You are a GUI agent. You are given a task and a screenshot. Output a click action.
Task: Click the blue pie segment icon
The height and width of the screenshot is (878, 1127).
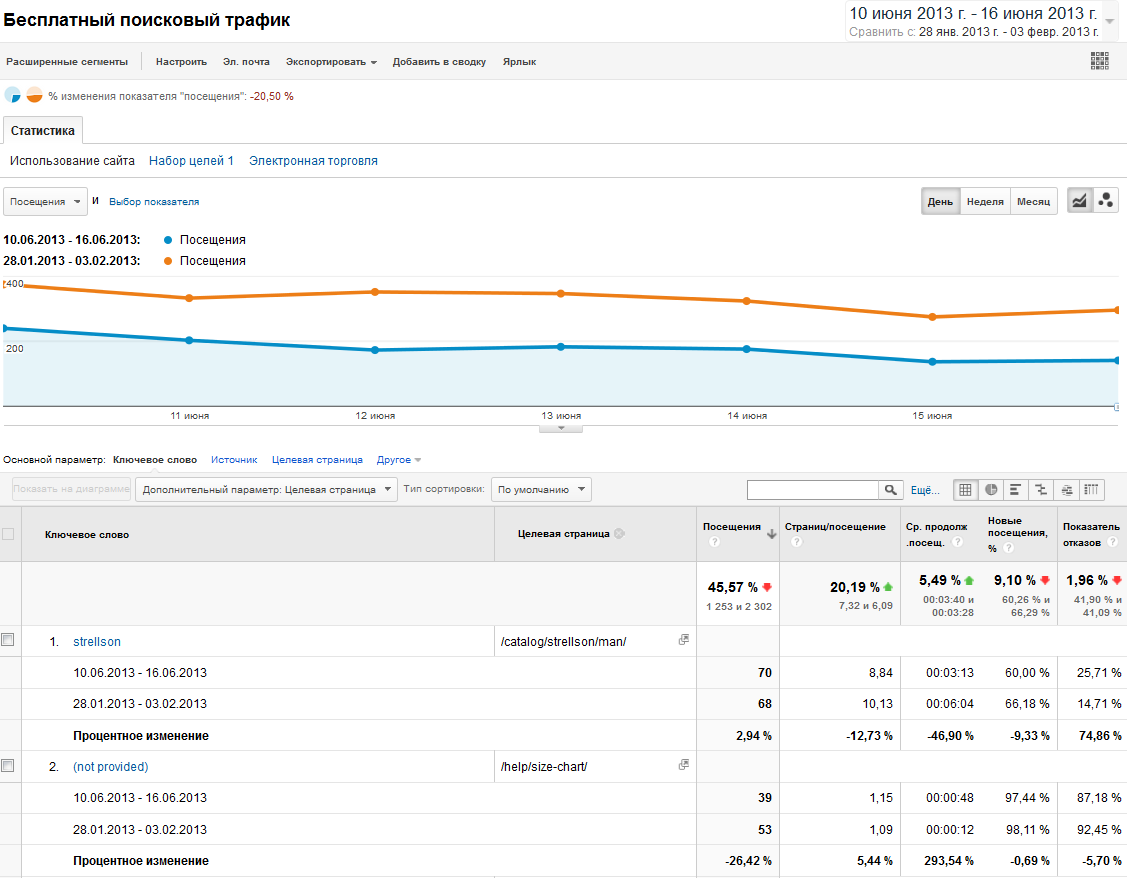click(12, 95)
